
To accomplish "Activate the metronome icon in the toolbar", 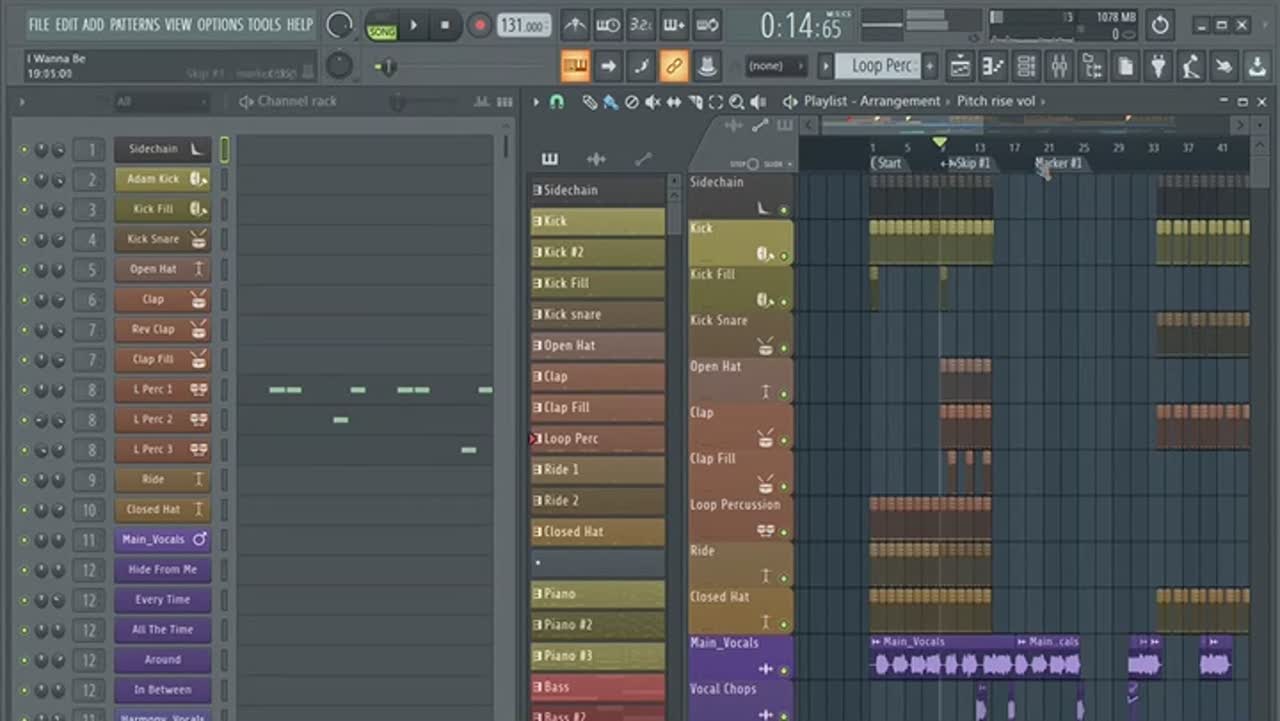I will coord(575,26).
